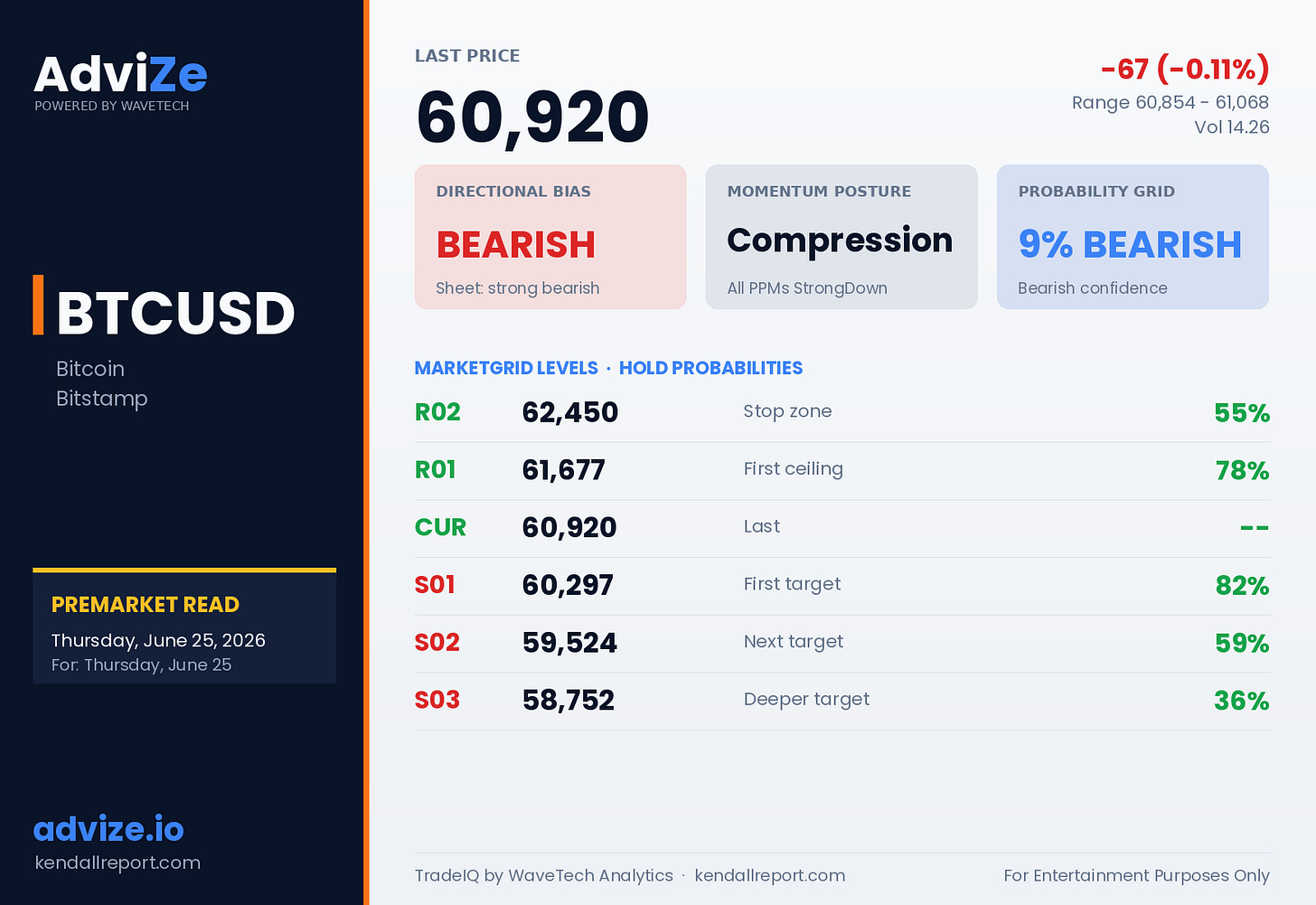This screenshot has width=1316, height=905.
Task: Click the 'First ceiling' description
Action: 793,469
